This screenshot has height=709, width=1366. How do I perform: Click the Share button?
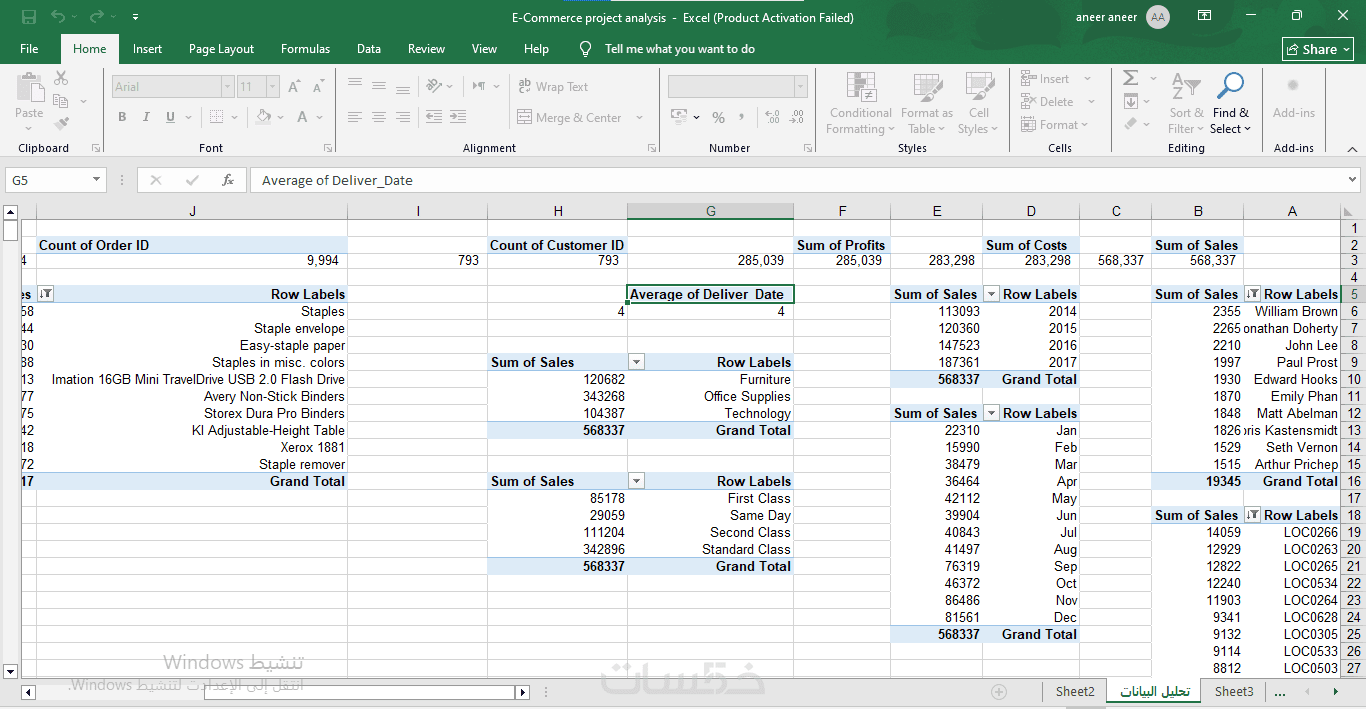pos(1318,49)
